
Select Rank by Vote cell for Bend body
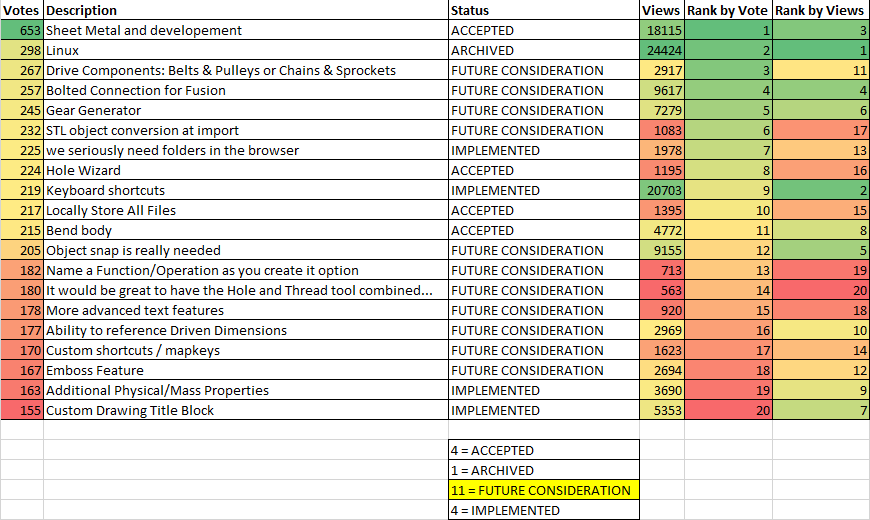coord(728,230)
